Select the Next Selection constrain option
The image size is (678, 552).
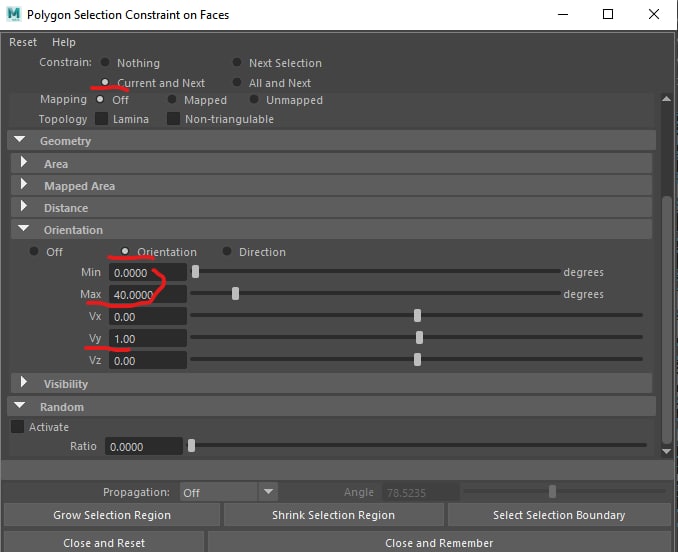[x=237, y=62]
